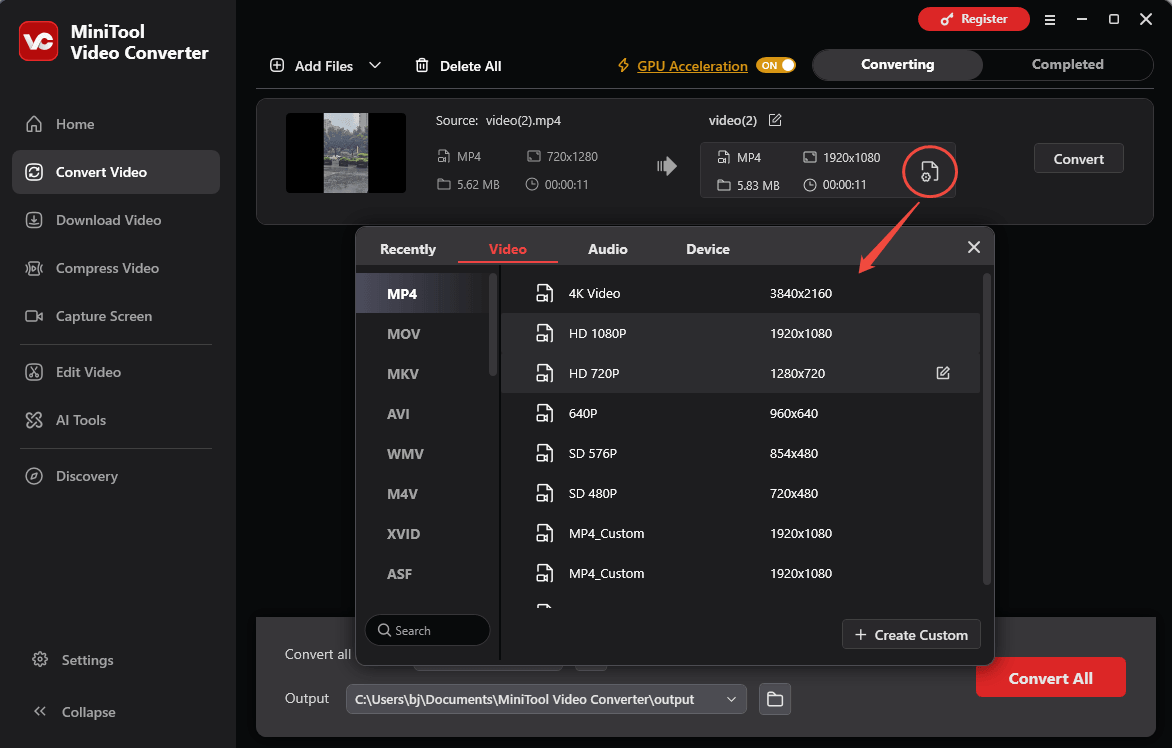Click the format list scrollbar
The height and width of the screenshot is (748, 1172).
493,326
